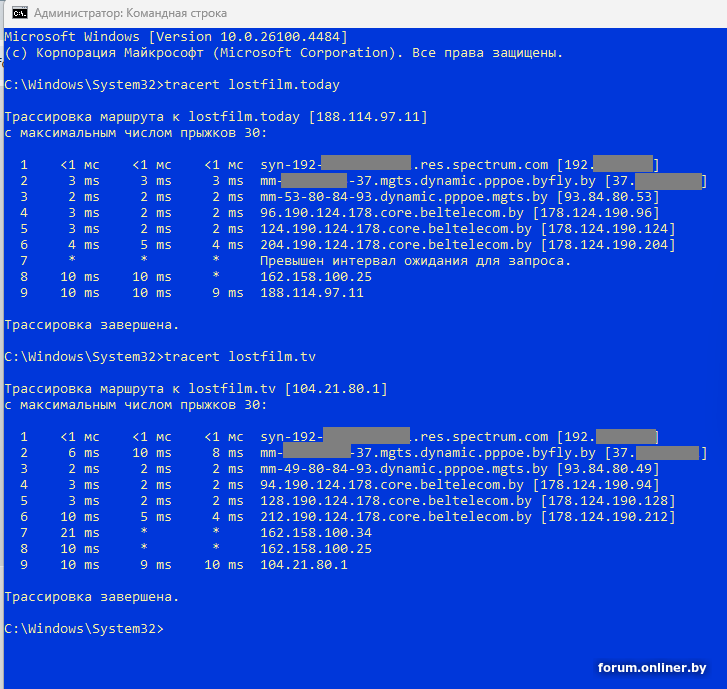This screenshot has height=689, width=727.
Task: Click hostname 128.190.124.178.core.beltelecom.by
Action: (395, 501)
